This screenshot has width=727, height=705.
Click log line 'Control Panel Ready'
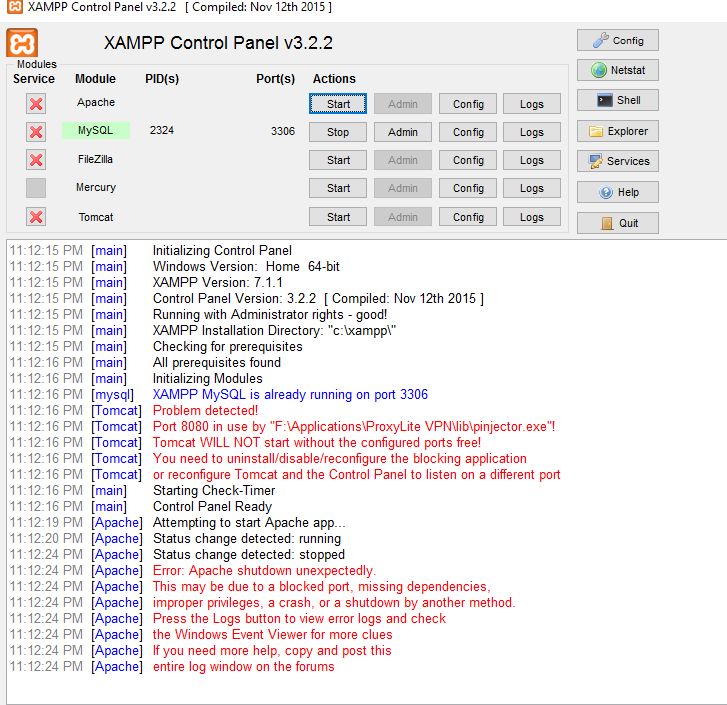[212, 507]
